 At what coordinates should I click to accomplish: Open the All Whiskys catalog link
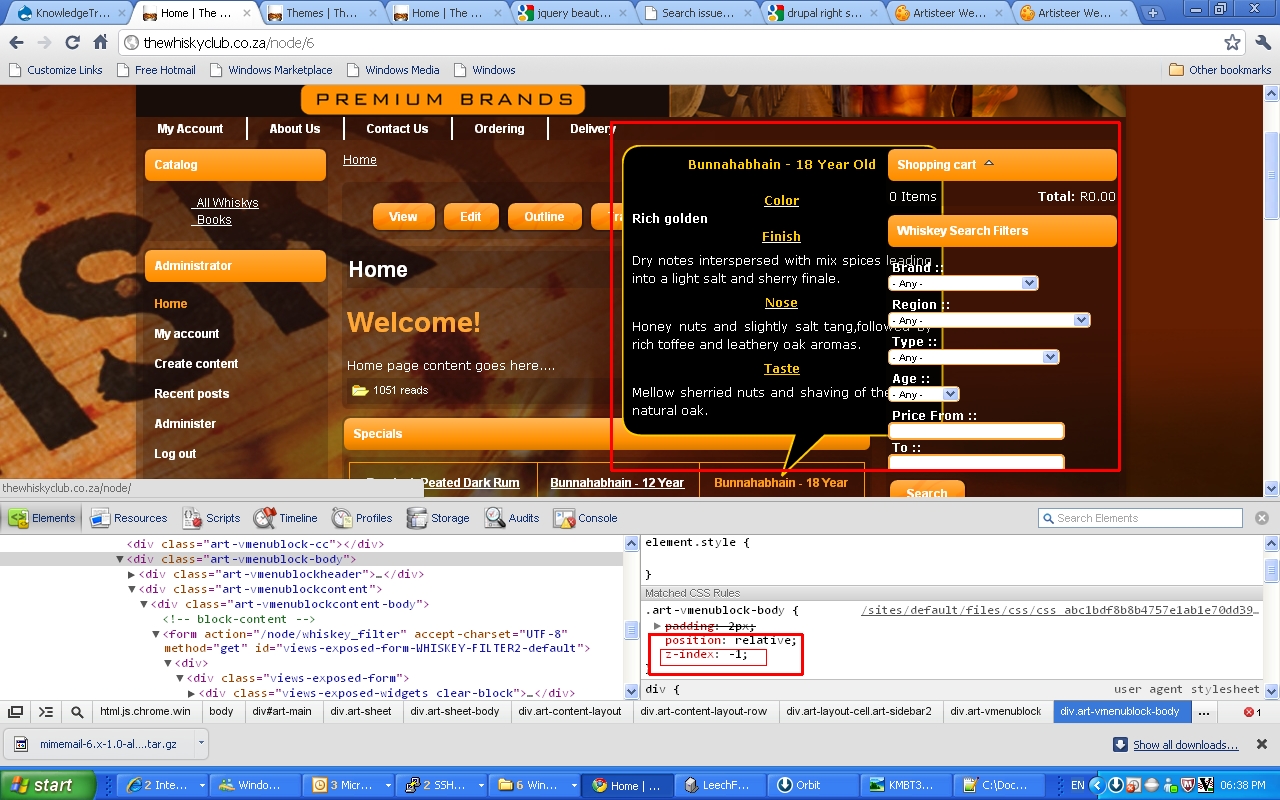pyautogui.click(x=227, y=203)
